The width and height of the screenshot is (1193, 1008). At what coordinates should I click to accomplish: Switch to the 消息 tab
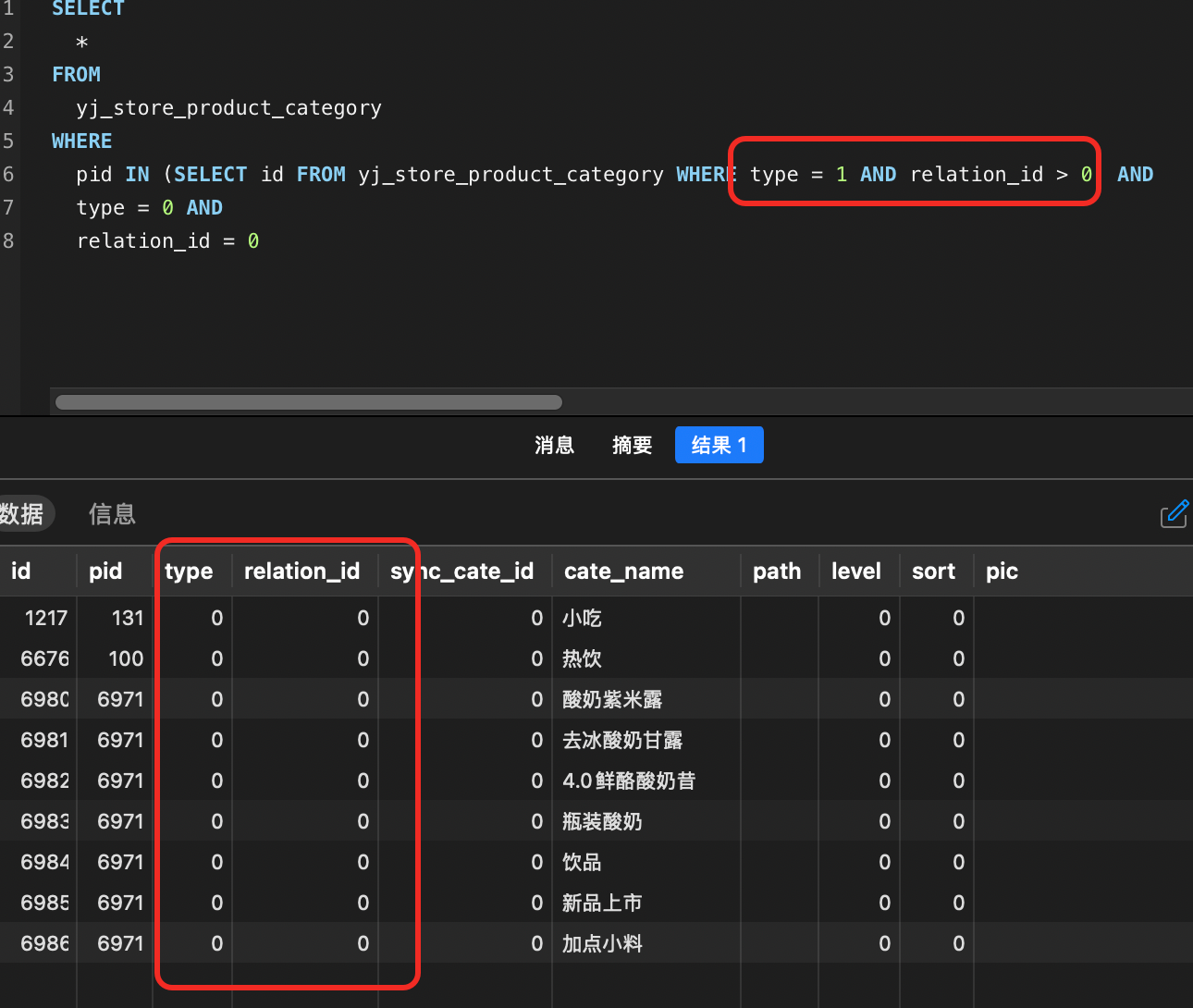(x=555, y=446)
